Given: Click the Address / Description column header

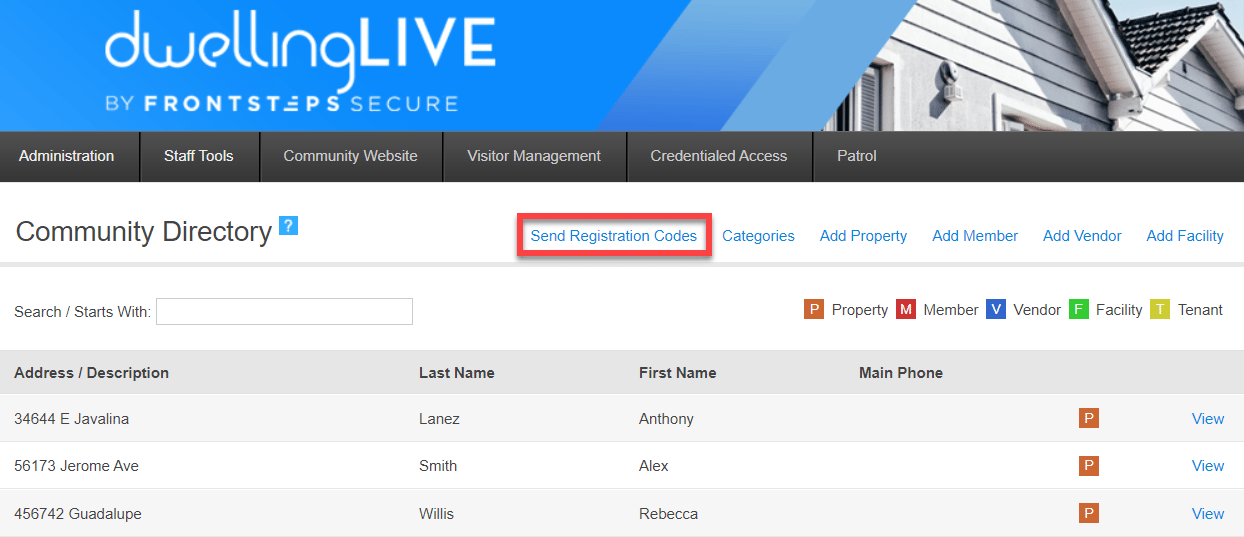Looking at the screenshot, I should [x=91, y=373].
